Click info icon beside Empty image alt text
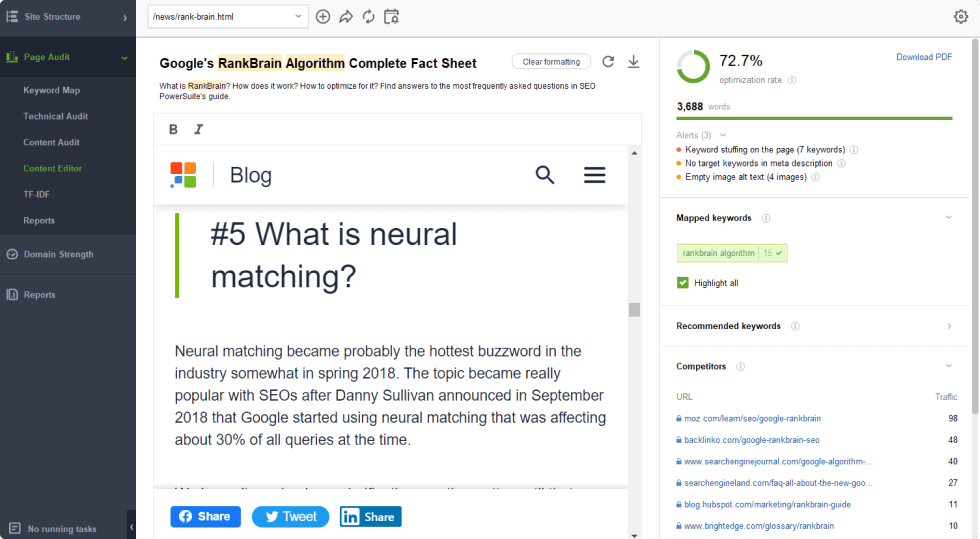This screenshot has height=539, width=980. click(x=816, y=177)
